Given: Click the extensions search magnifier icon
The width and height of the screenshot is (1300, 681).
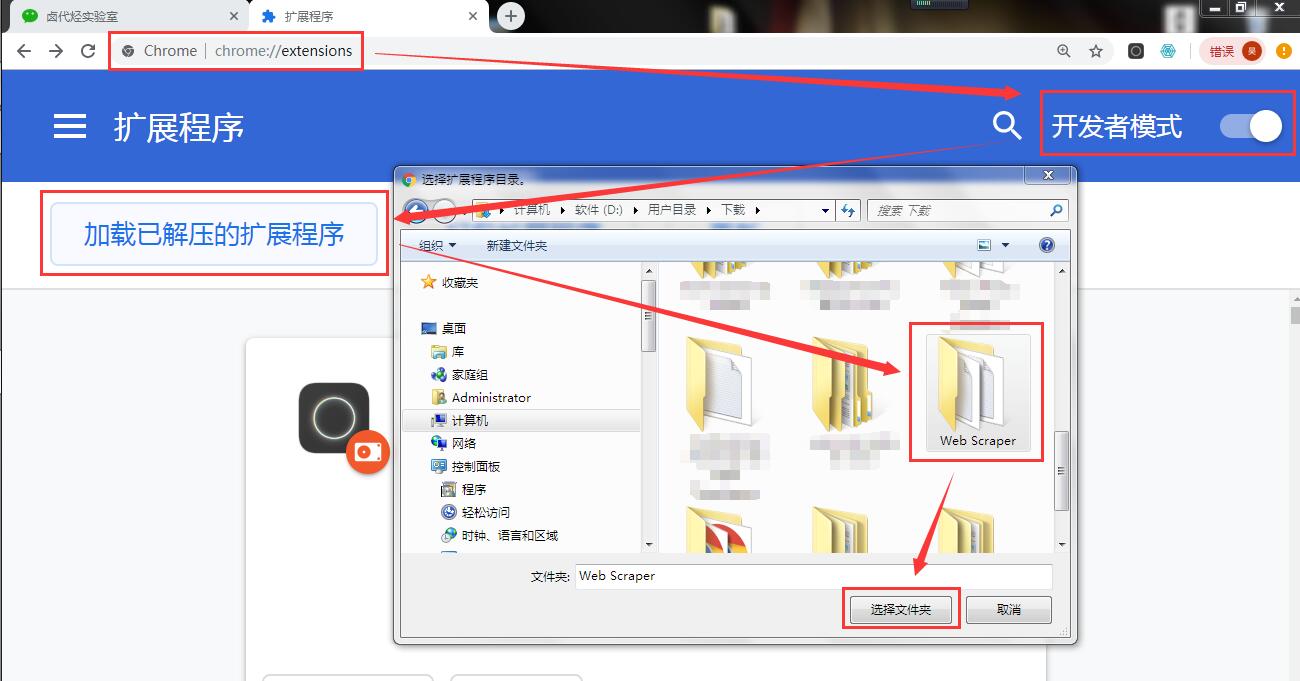Looking at the screenshot, I should pos(1006,125).
